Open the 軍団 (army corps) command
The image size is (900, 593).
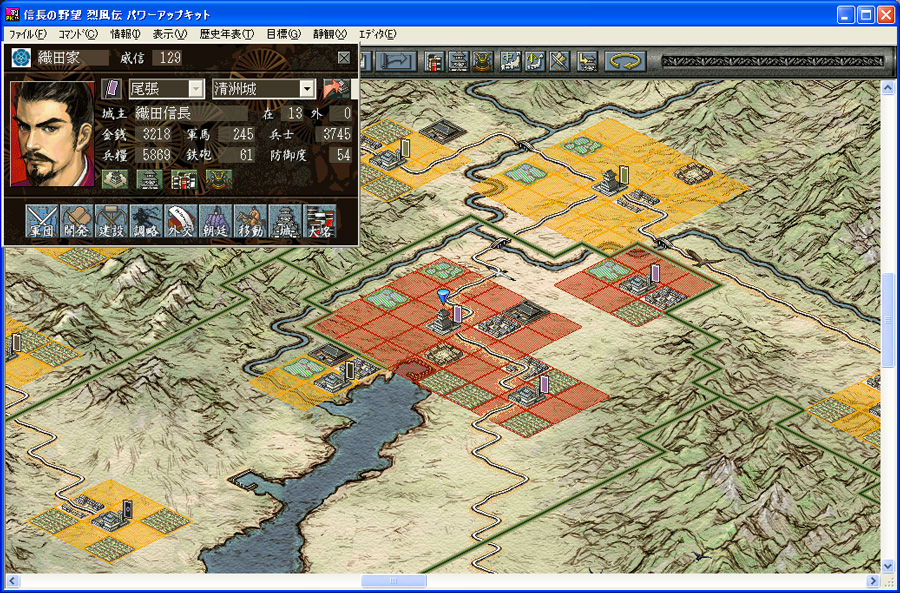click(42, 222)
